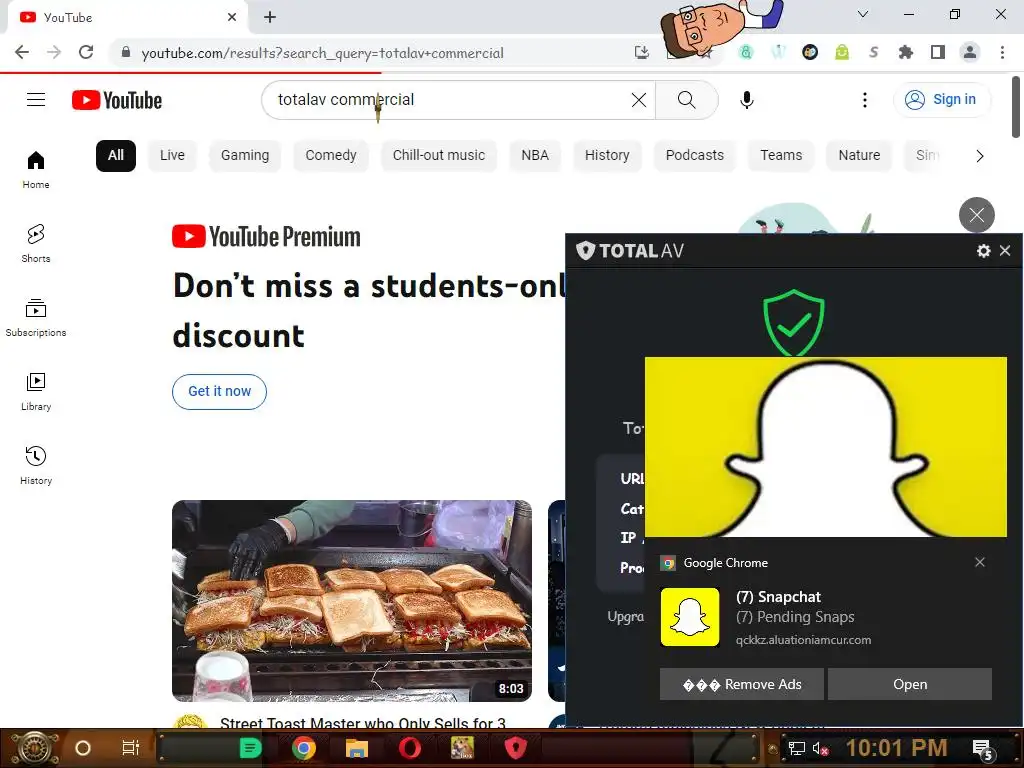The height and width of the screenshot is (768, 1024).
Task: Open History in sidebar
Action: tap(36, 465)
